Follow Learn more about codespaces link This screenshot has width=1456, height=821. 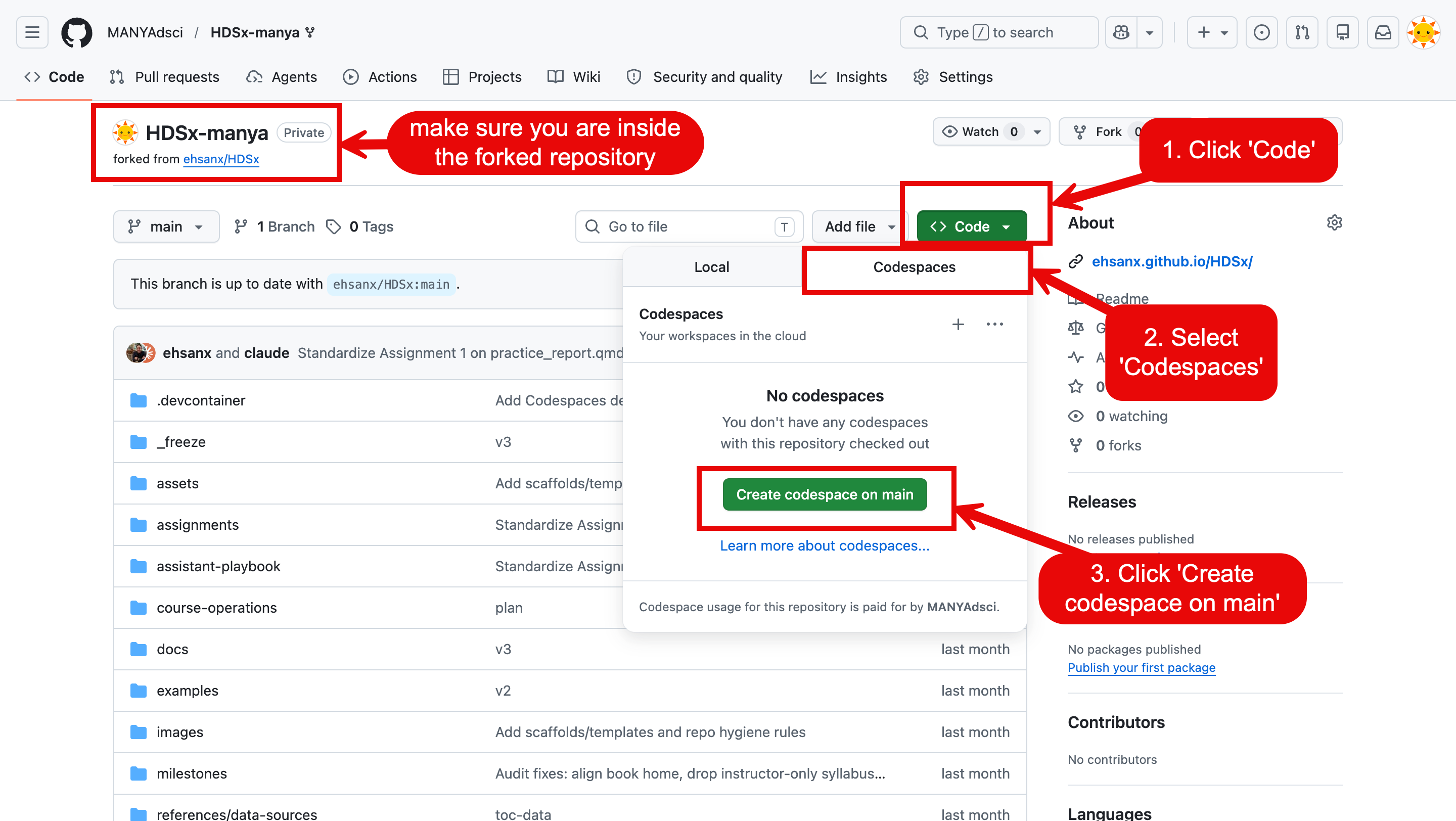pyautogui.click(x=825, y=546)
